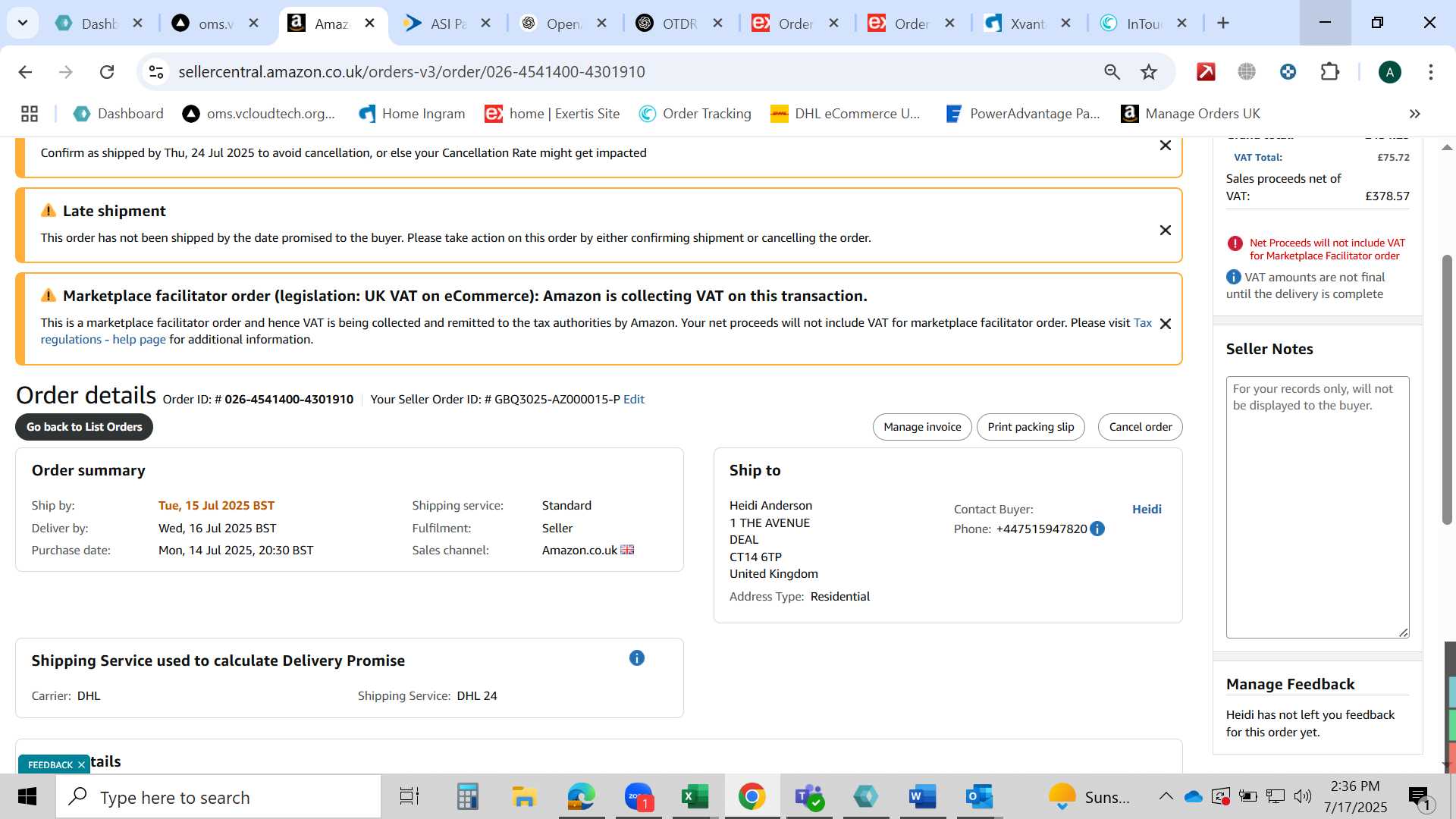
Task: Open File Explorer from the taskbar
Action: pyautogui.click(x=524, y=797)
